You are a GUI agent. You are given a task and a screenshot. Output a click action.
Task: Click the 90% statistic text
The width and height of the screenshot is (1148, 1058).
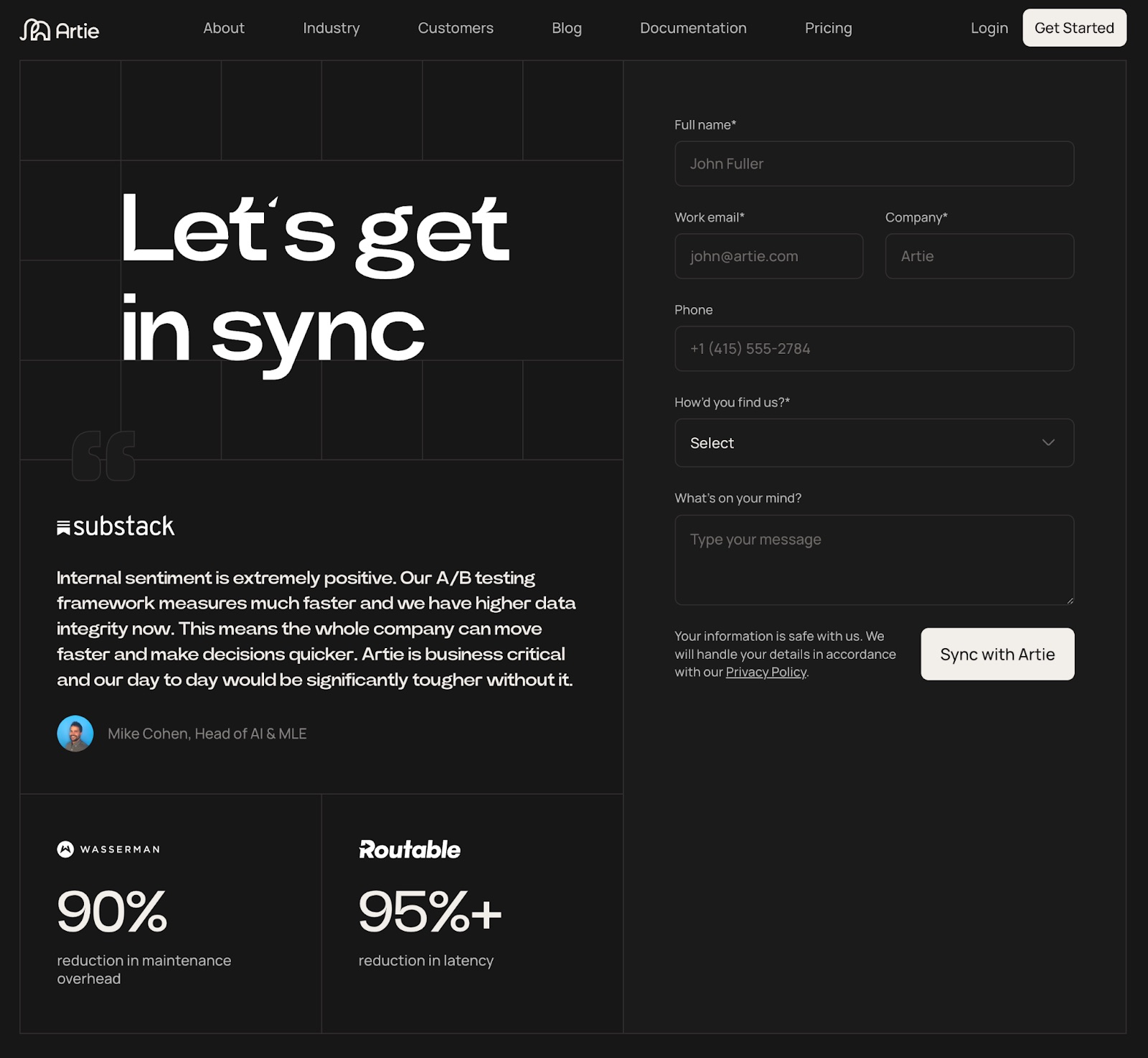tap(112, 911)
